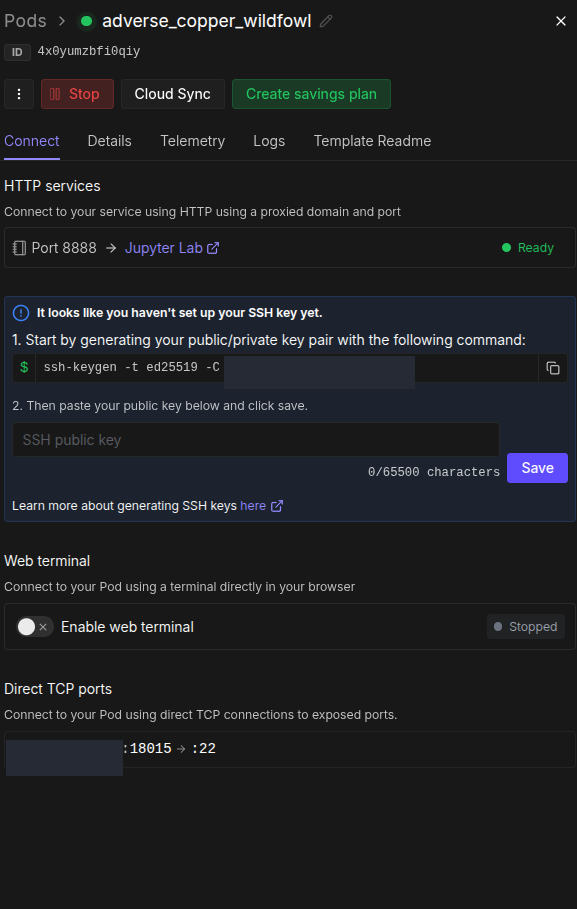
Task: Click the 'Enable web terminal' label
Action: pyautogui.click(x=128, y=627)
